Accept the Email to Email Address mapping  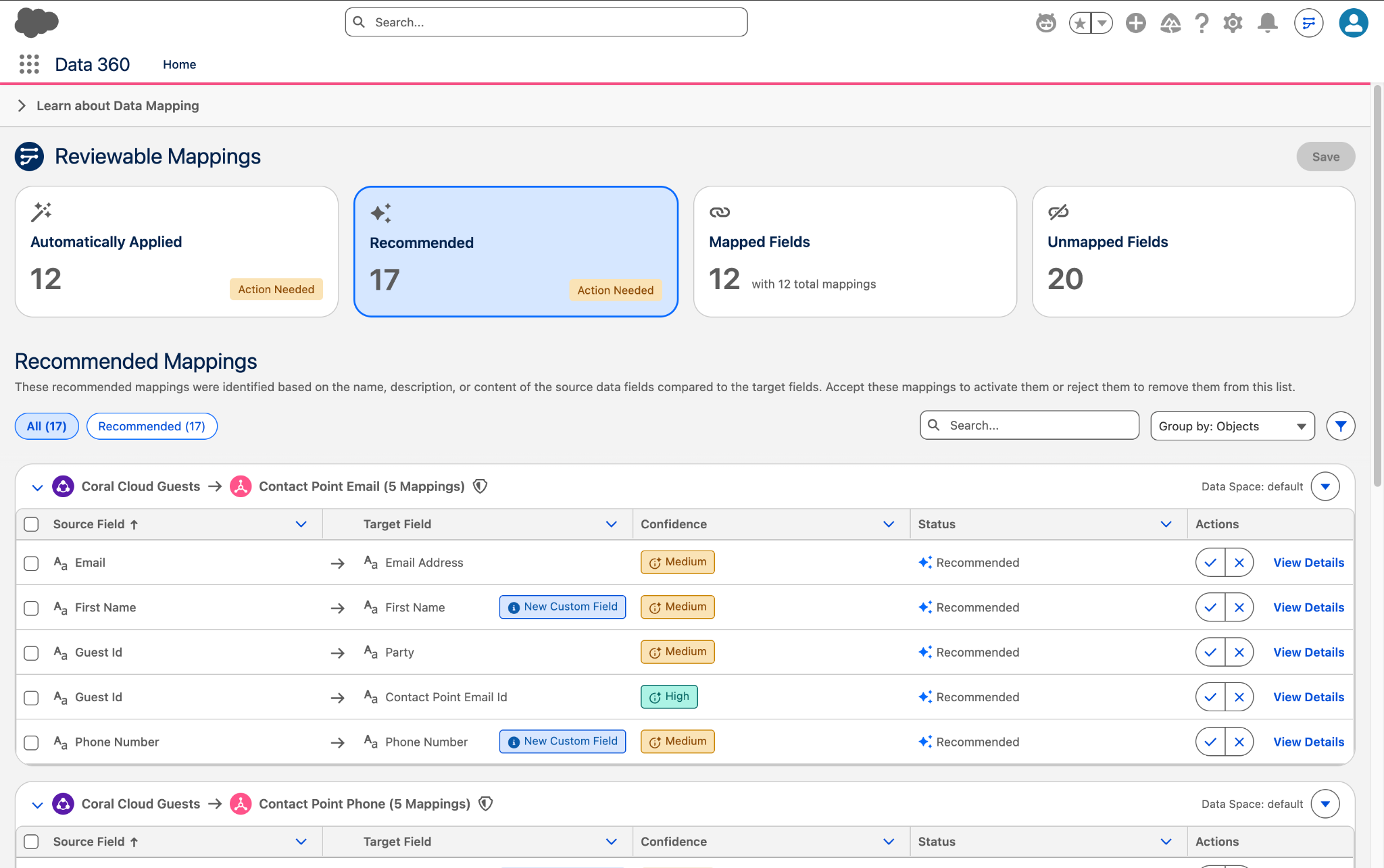click(1210, 563)
